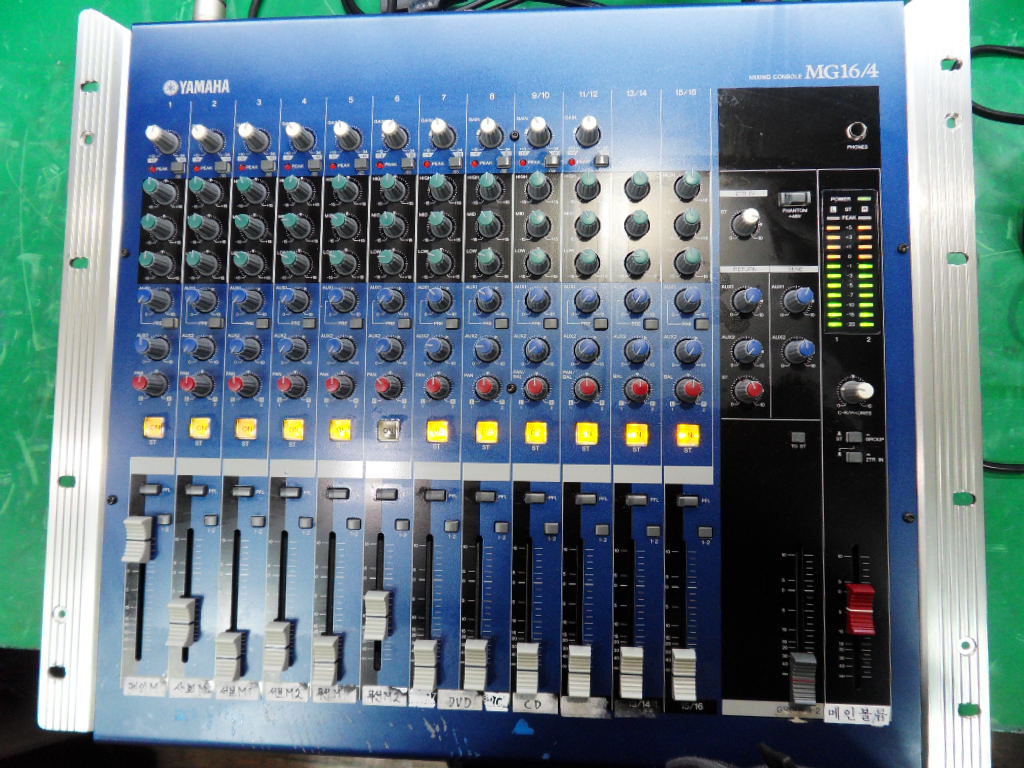
Task: Toggle channel 4 group 1-2 assign switch
Action: [306, 522]
